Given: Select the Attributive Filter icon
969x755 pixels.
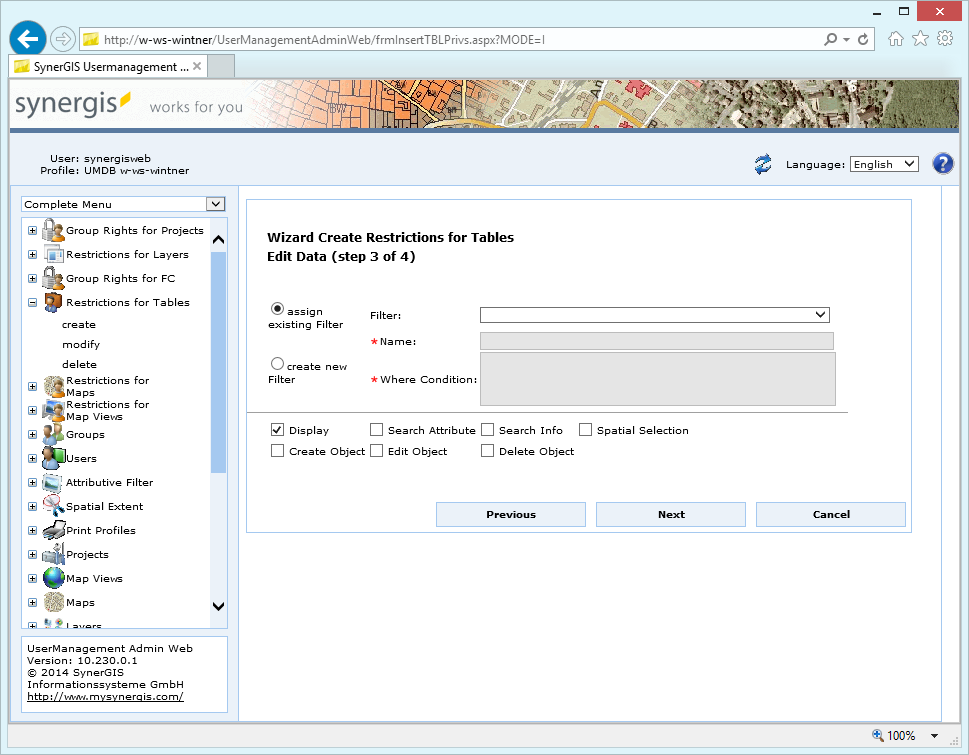Looking at the screenshot, I should (x=50, y=482).
